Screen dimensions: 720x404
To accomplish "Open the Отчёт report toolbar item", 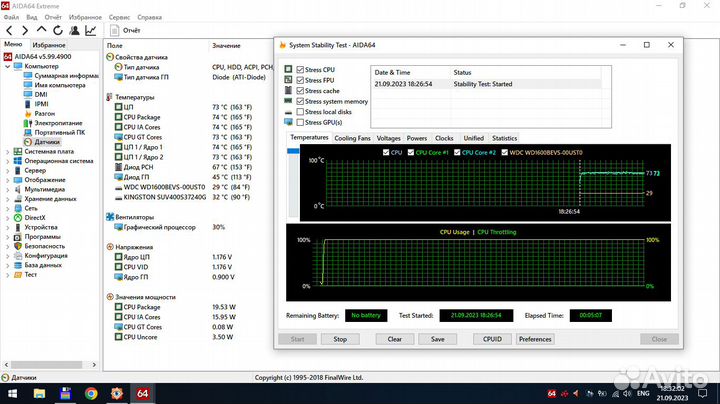I will click(x=125, y=30).
